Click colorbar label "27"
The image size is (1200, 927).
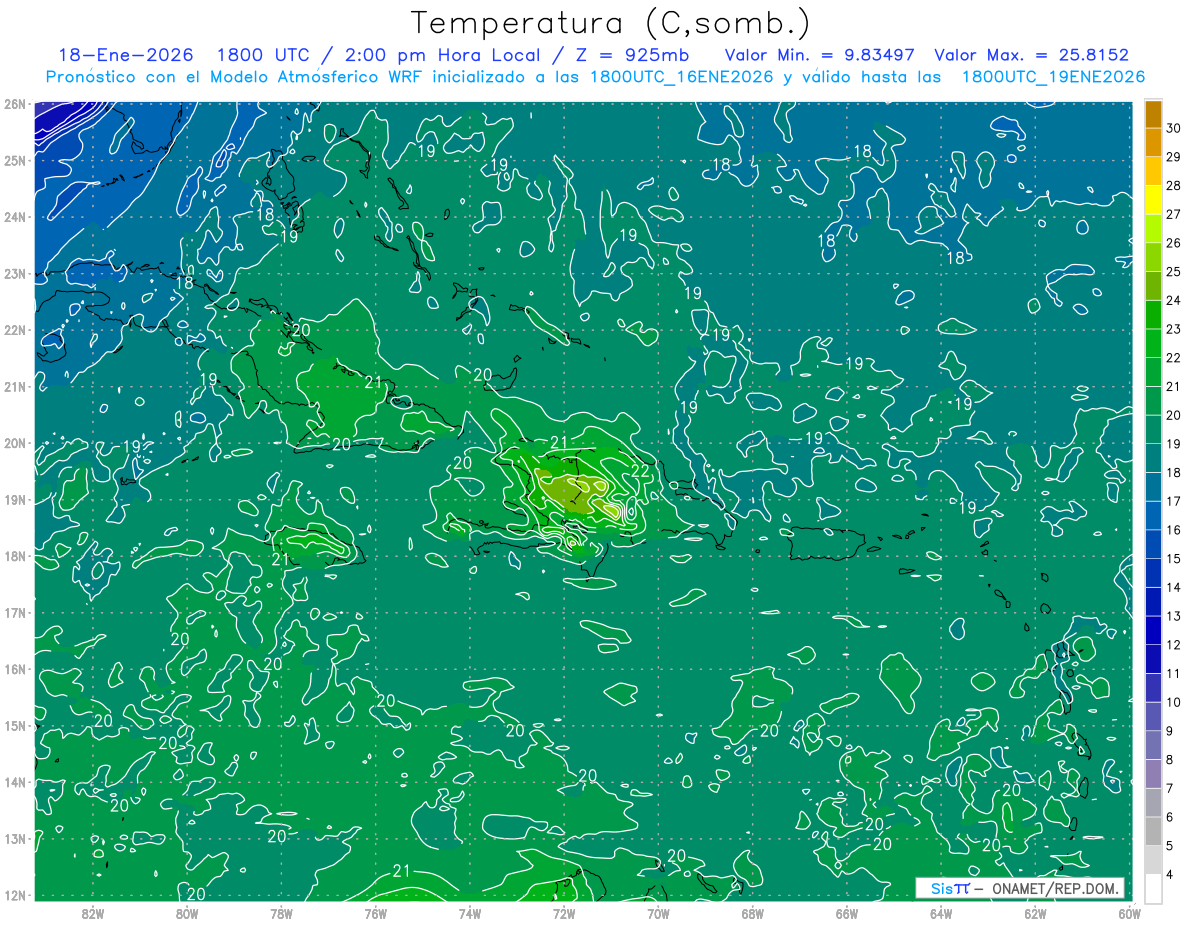pos(1174,214)
